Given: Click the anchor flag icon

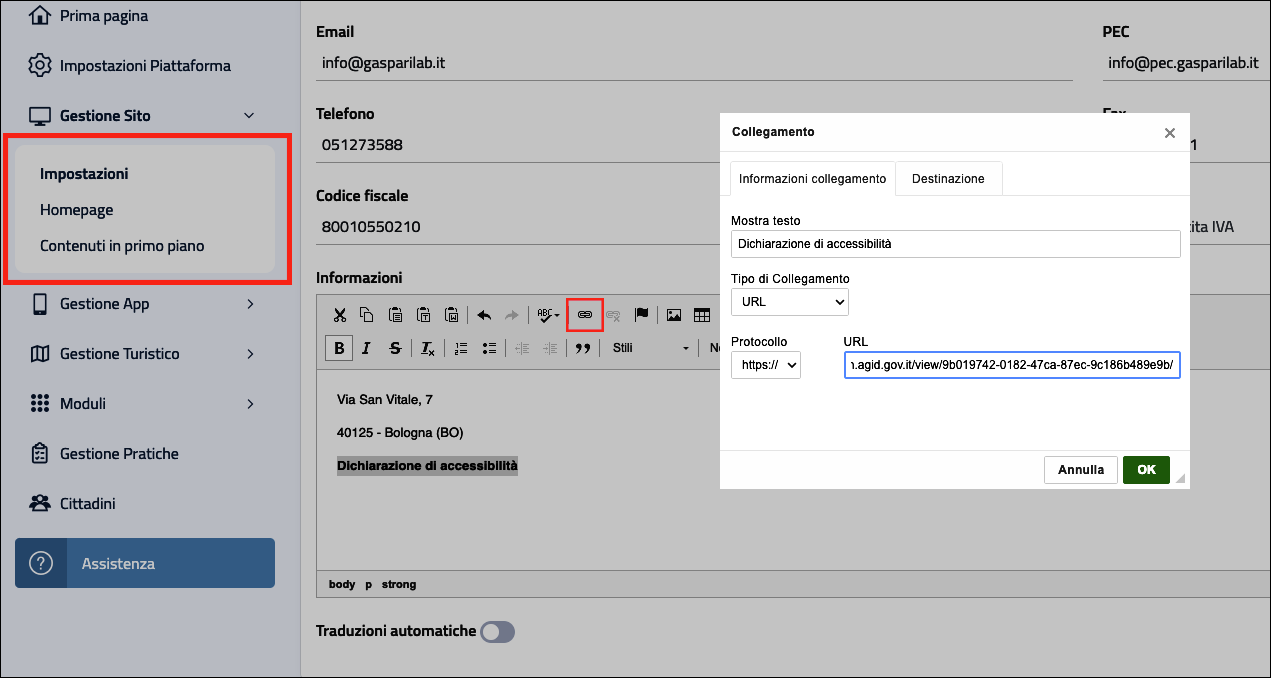Looking at the screenshot, I should pyautogui.click(x=642, y=315).
